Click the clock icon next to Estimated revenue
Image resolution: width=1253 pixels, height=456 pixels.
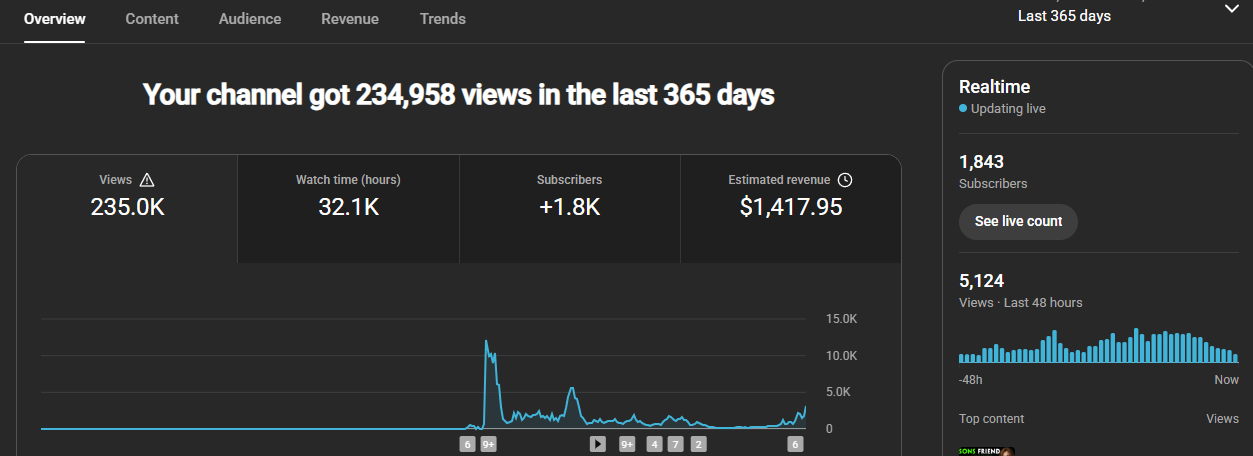tap(845, 180)
